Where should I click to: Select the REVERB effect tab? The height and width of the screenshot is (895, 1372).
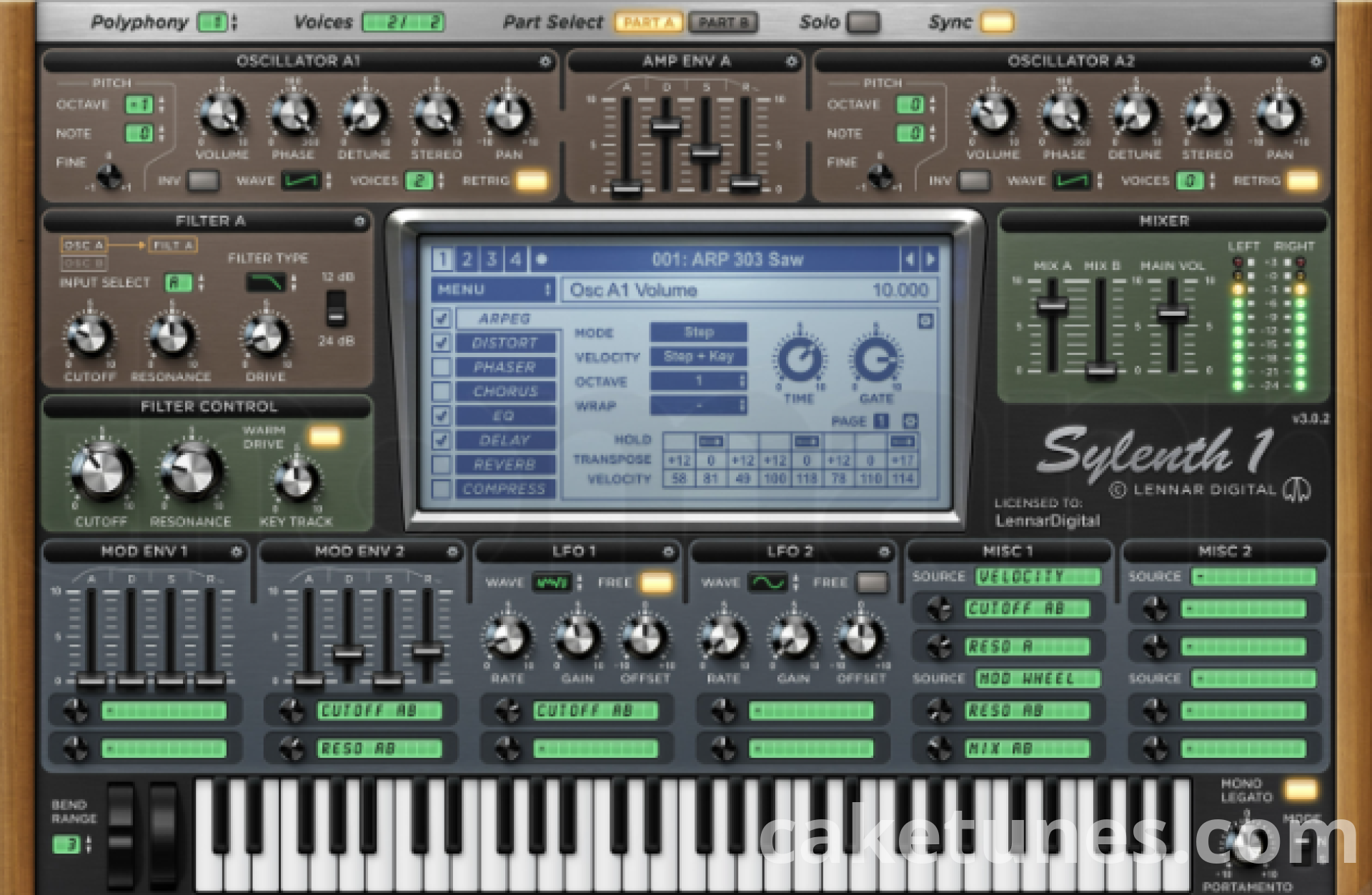[504, 465]
